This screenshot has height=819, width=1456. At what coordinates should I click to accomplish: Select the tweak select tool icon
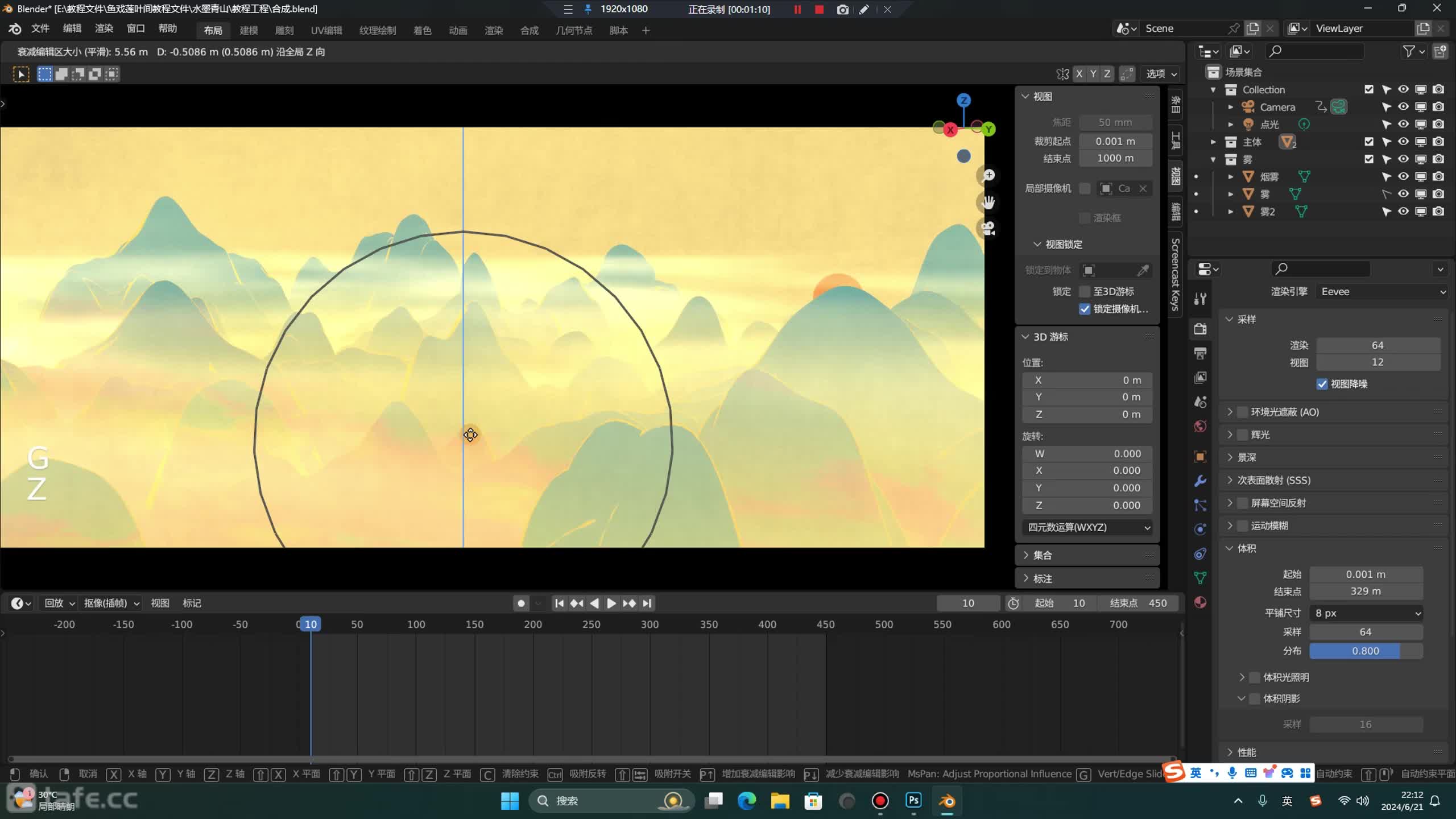21,74
